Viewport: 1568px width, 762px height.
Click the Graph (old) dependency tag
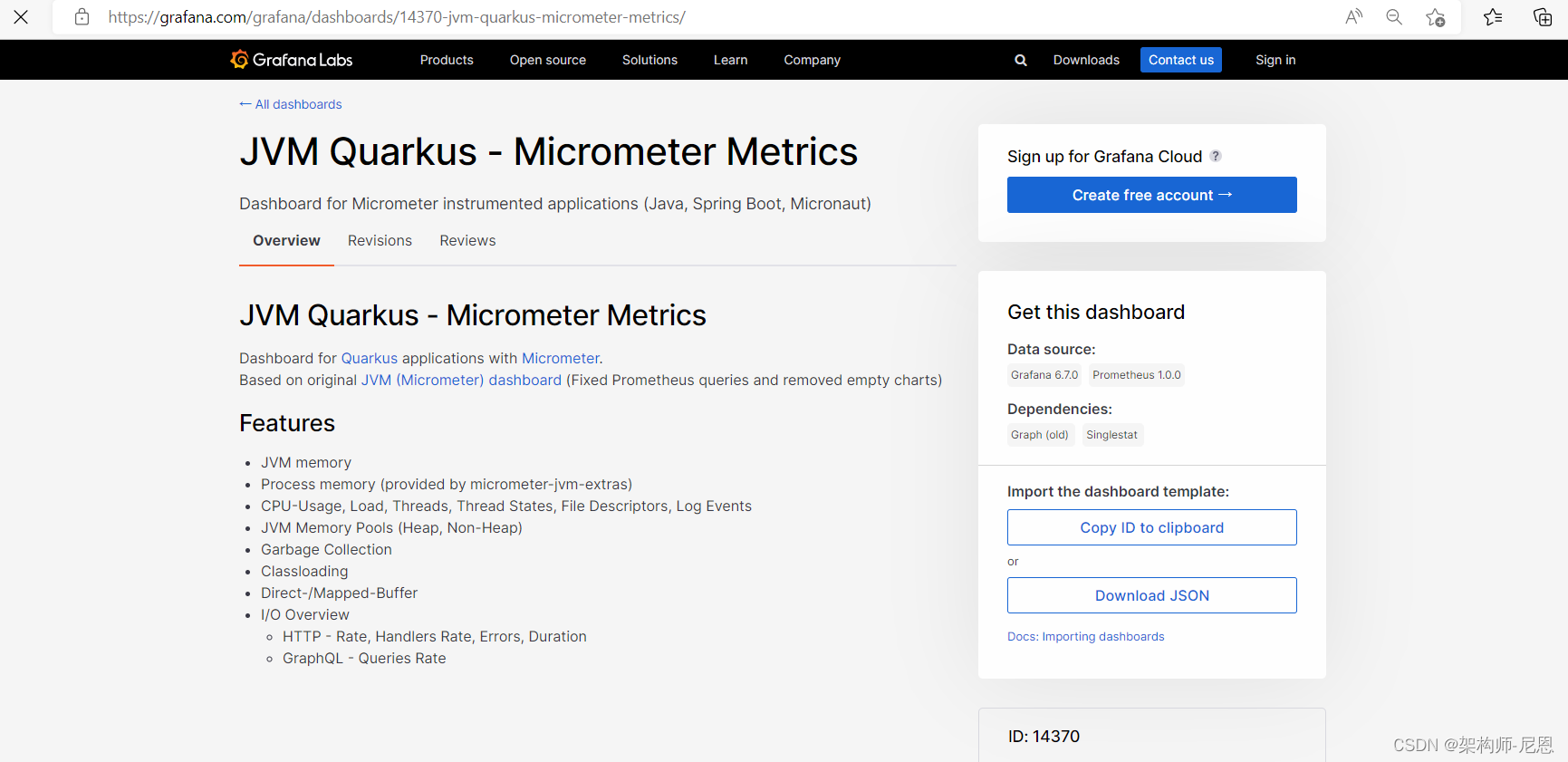pyautogui.click(x=1040, y=435)
